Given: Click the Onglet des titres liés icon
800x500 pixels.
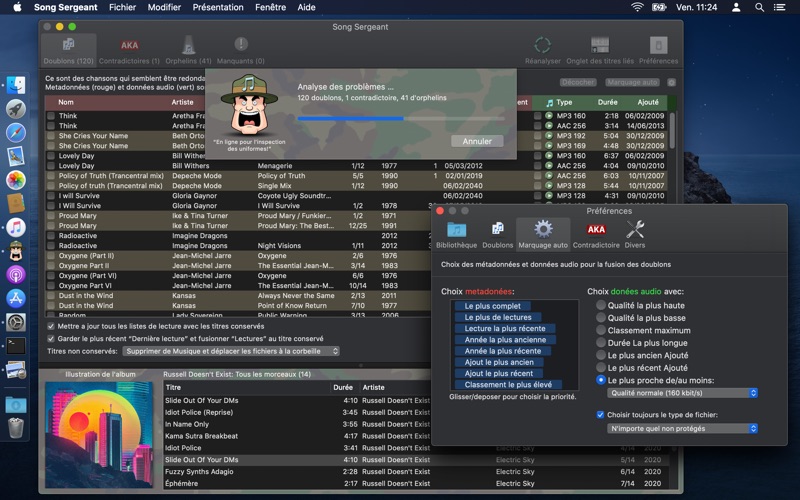Looking at the screenshot, I should click(x=600, y=51).
